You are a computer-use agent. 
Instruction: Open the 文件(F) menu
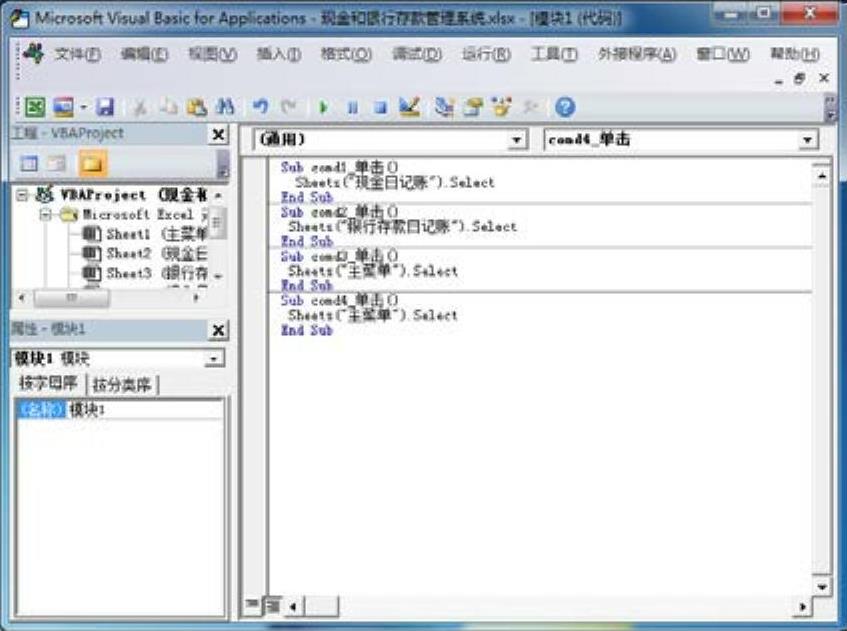[x=77, y=54]
